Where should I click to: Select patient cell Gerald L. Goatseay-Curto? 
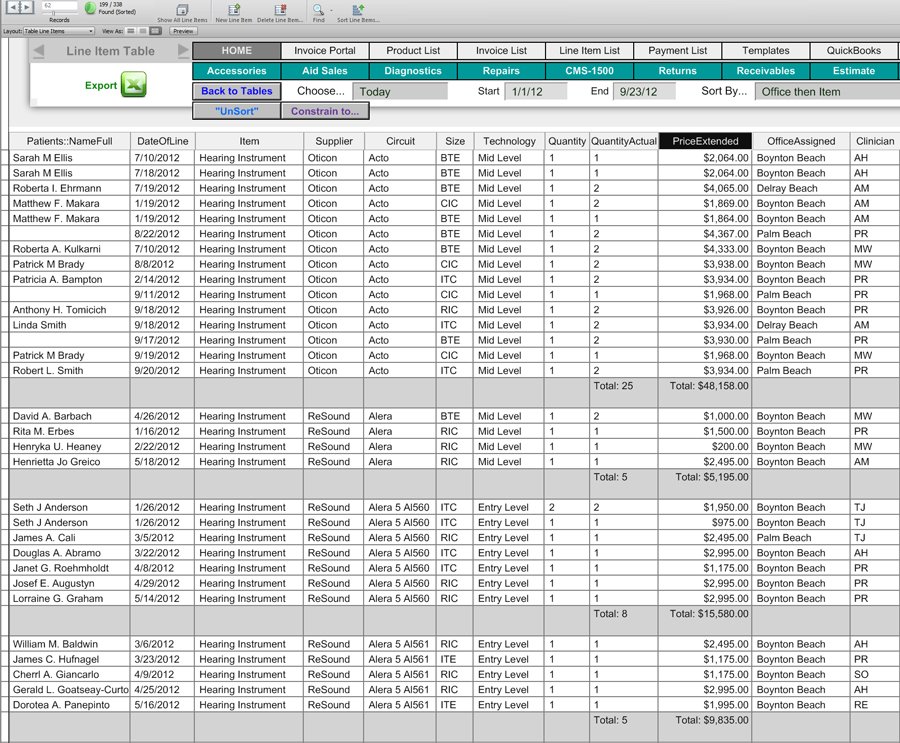pyautogui.click(x=69, y=690)
